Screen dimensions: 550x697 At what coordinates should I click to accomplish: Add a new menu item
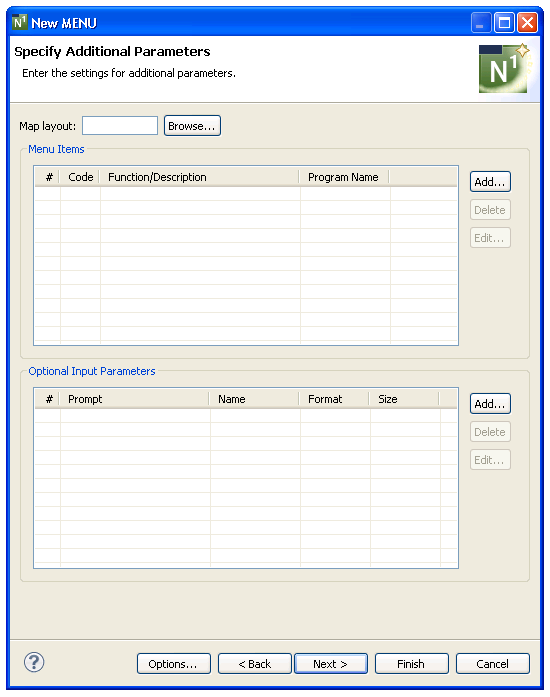click(x=490, y=182)
